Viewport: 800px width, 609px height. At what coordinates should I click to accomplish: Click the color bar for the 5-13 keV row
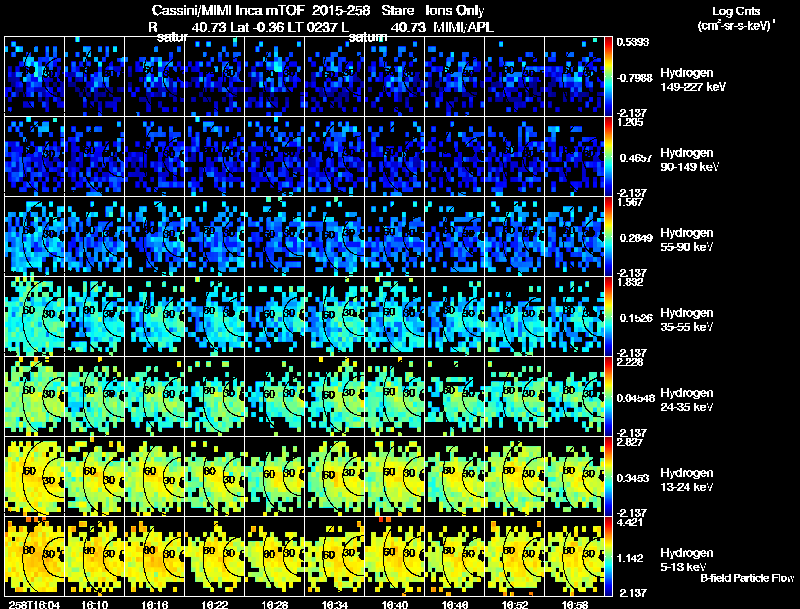[608, 557]
